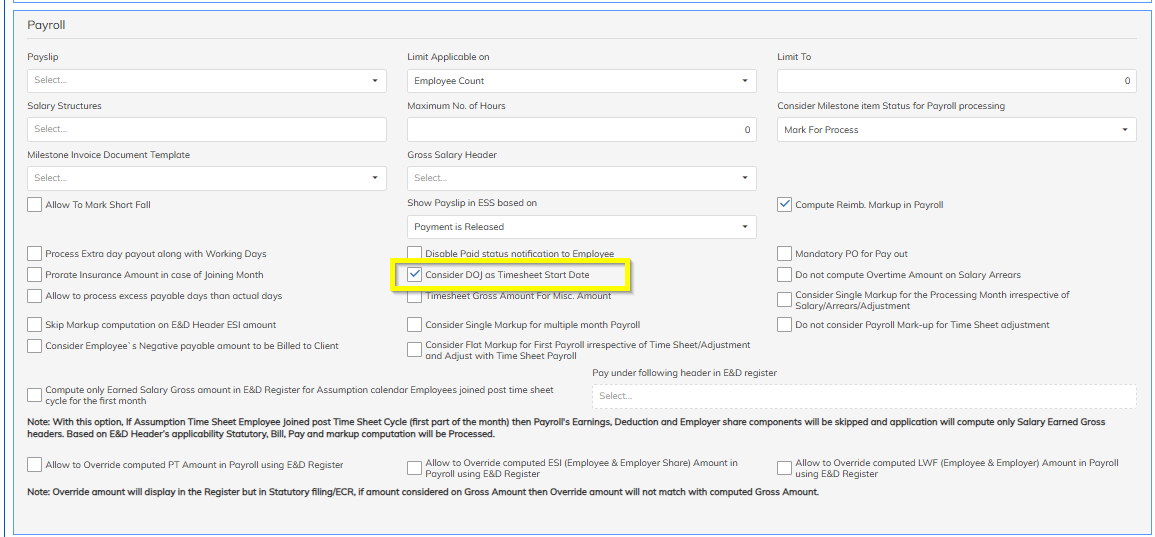Tick Process Extra day payout along with Working Days
The height and width of the screenshot is (537, 1155).
(x=35, y=253)
